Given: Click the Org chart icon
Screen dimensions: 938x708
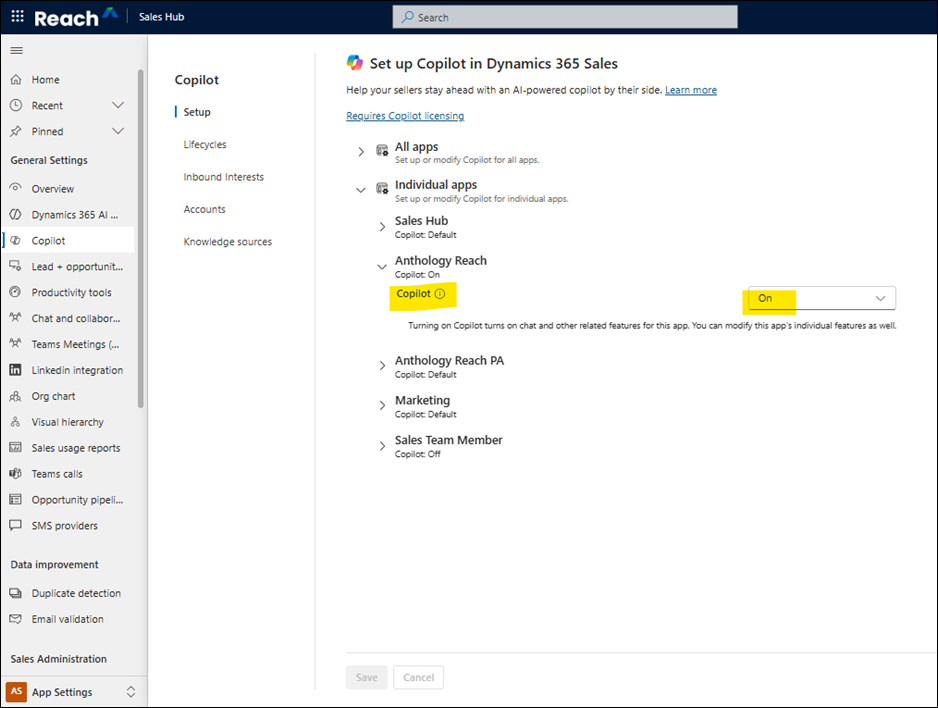Looking at the screenshot, I should (x=16, y=396).
